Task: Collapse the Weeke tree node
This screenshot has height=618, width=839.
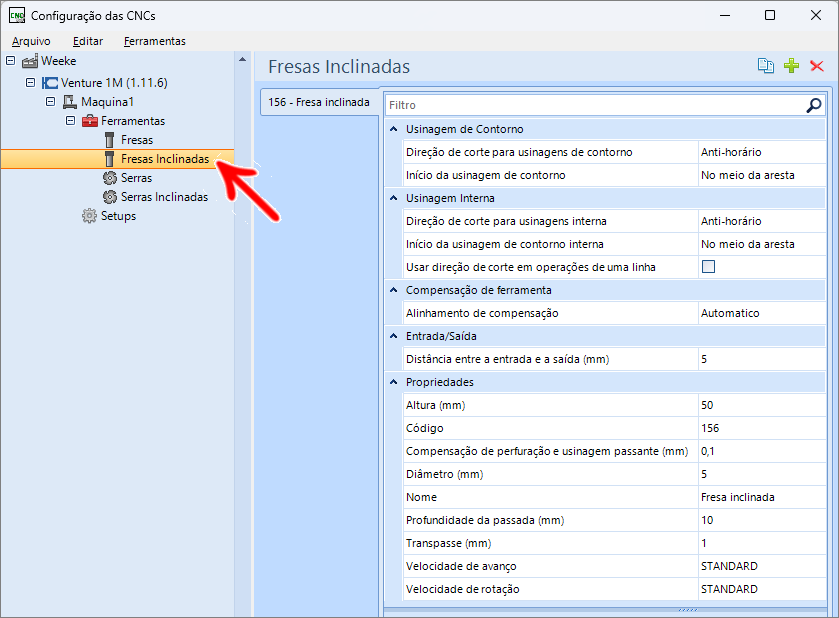Action: (x=10, y=60)
